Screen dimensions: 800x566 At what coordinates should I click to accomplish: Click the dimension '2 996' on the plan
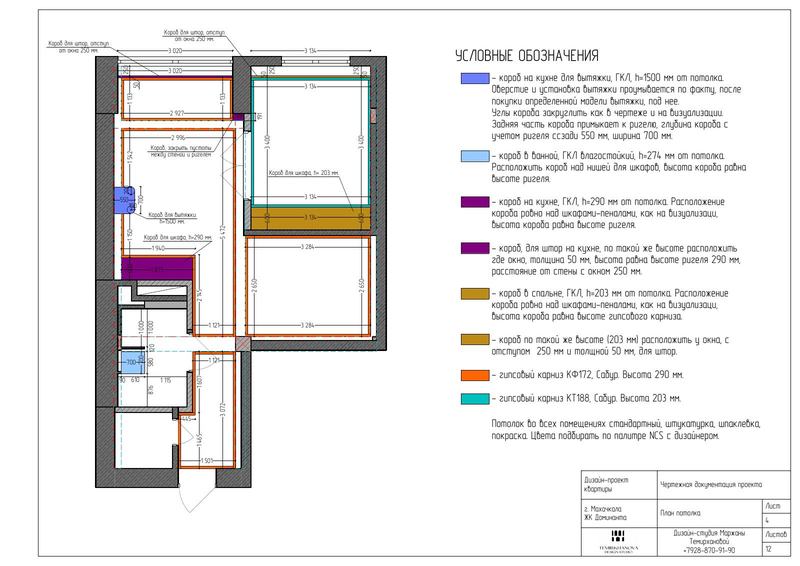click(x=178, y=138)
